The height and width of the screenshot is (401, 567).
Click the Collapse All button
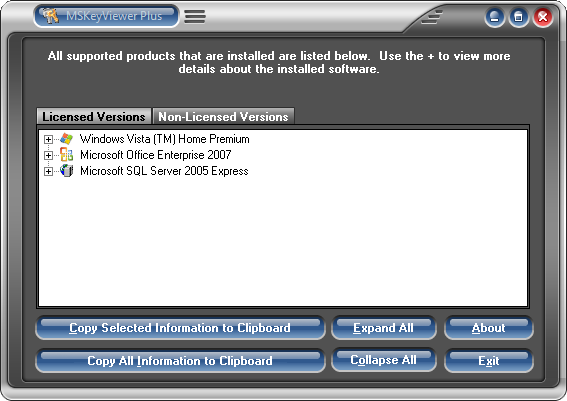[x=383, y=360]
